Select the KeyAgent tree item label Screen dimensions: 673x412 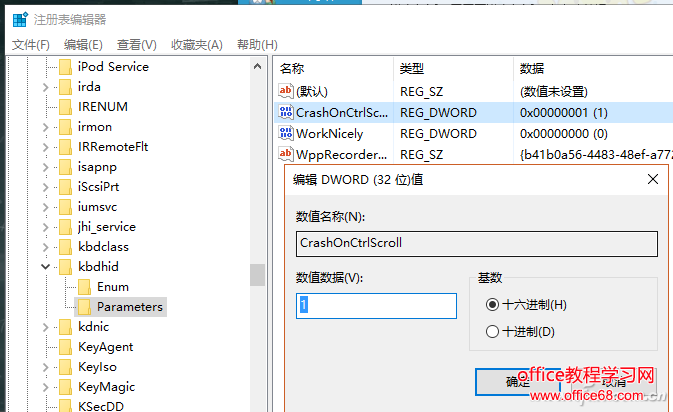pos(106,347)
